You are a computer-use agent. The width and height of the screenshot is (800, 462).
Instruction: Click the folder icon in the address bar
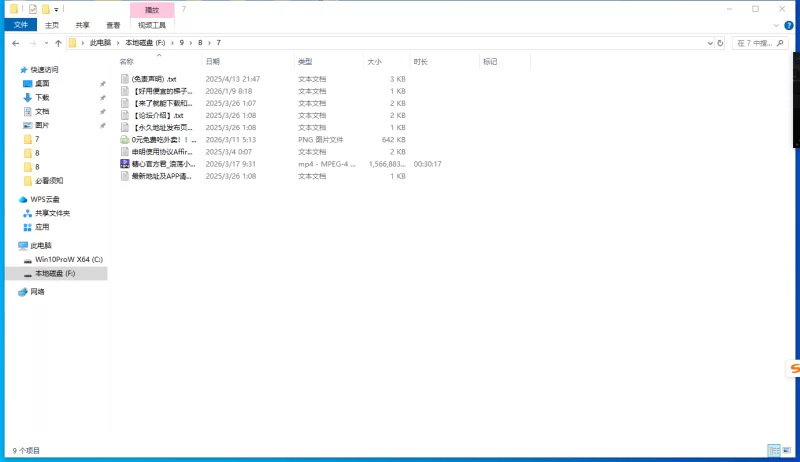72,43
